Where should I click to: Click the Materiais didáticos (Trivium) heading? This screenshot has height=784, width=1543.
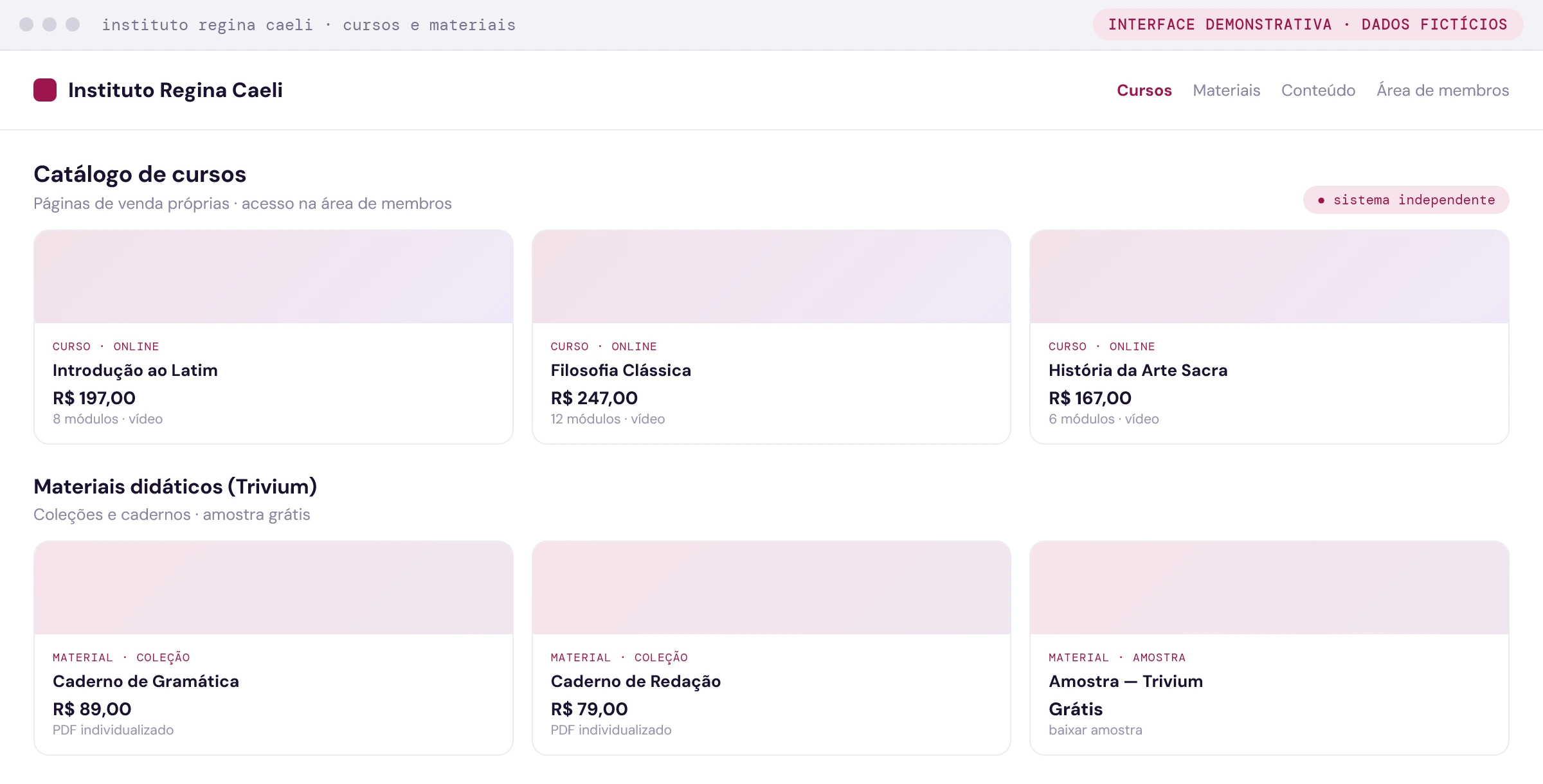pos(175,486)
